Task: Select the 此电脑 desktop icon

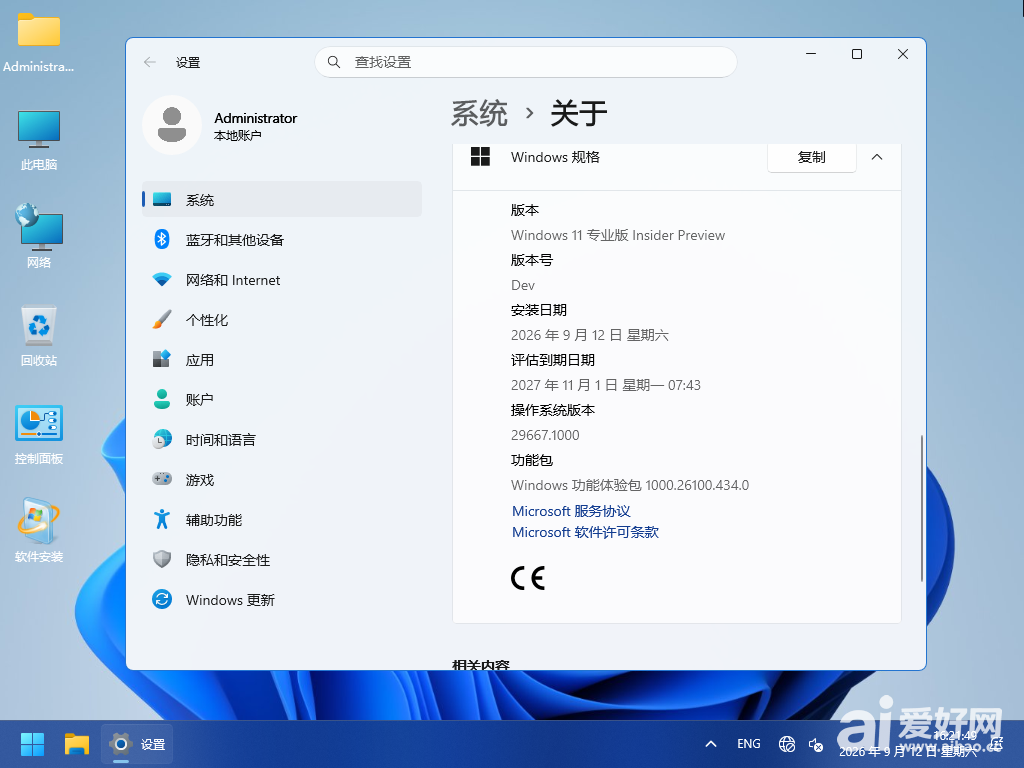Action: pos(39,141)
